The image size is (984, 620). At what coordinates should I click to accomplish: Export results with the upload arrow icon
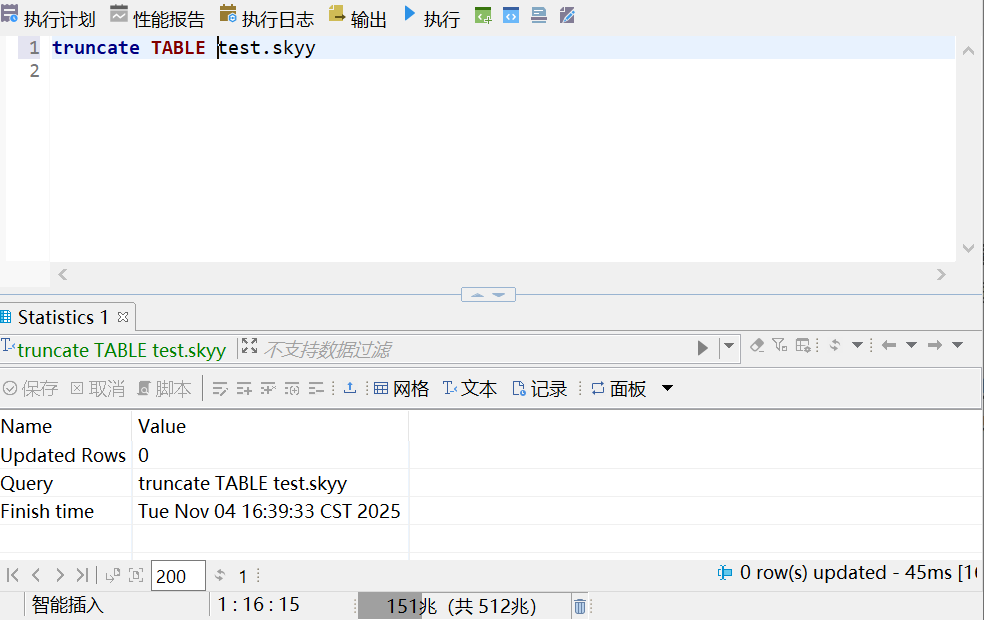click(x=350, y=389)
